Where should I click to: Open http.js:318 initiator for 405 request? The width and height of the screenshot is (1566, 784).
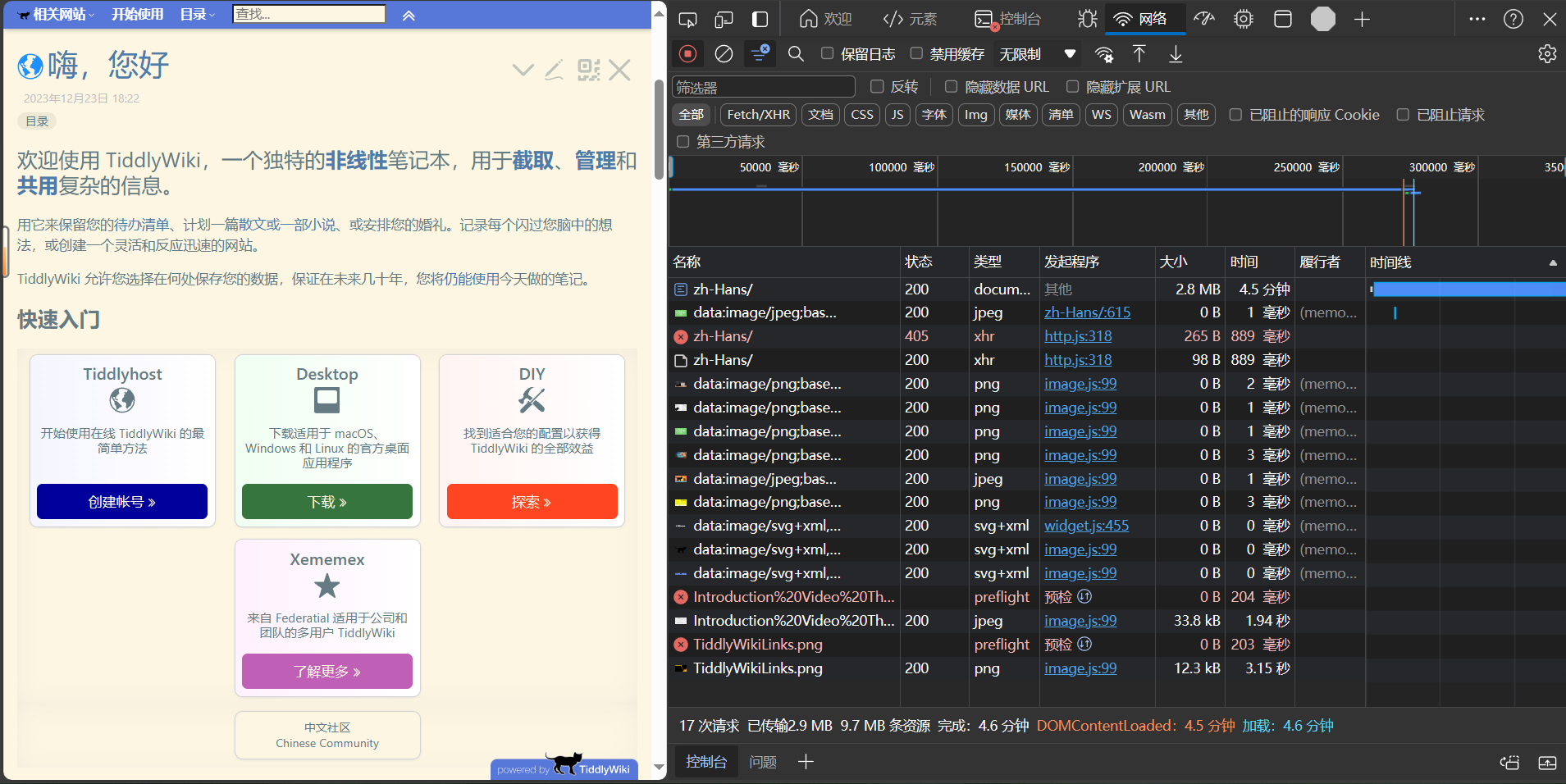click(x=1078, y=336)
